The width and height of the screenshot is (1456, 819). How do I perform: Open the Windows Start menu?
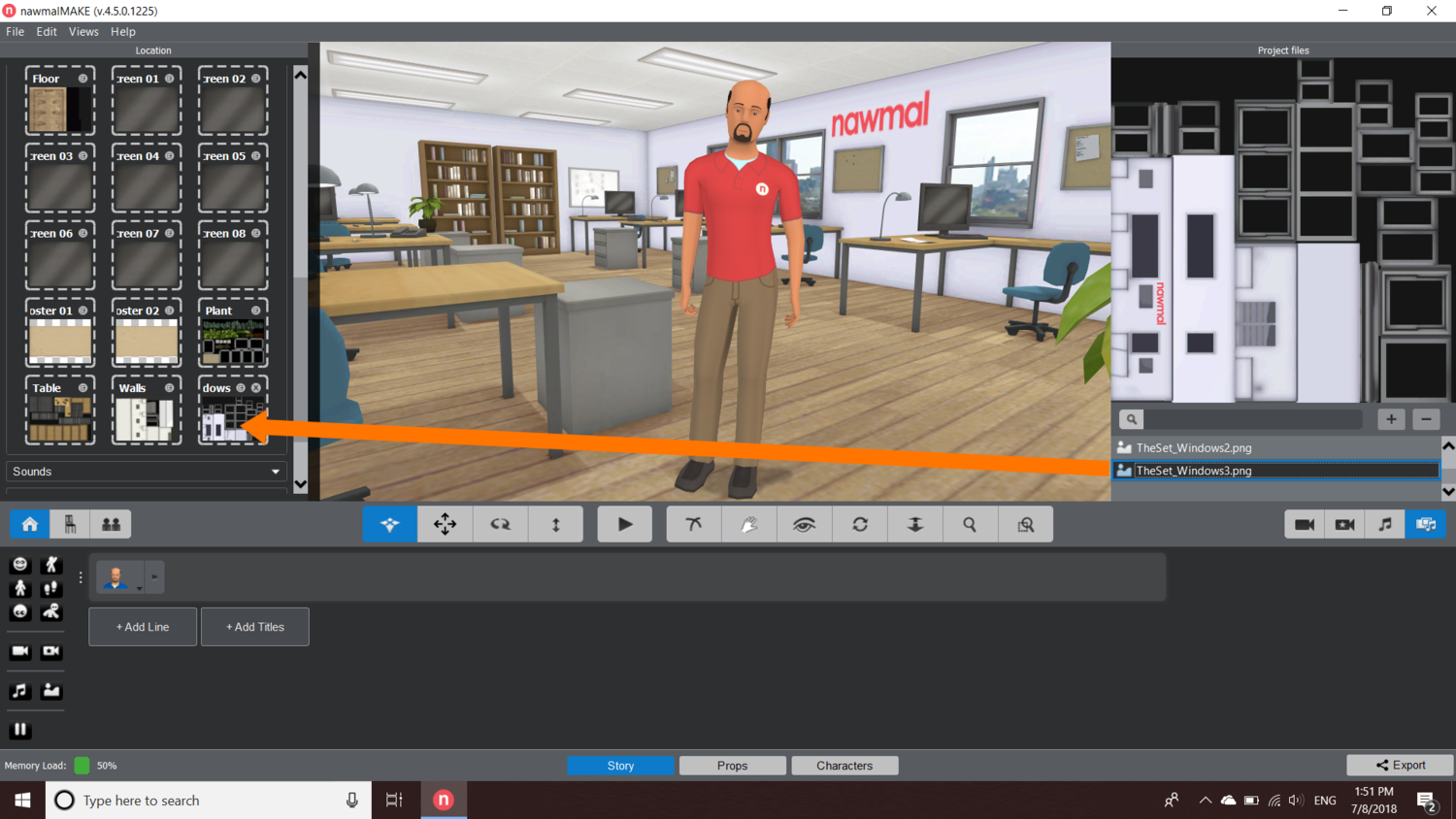(22, 801)
